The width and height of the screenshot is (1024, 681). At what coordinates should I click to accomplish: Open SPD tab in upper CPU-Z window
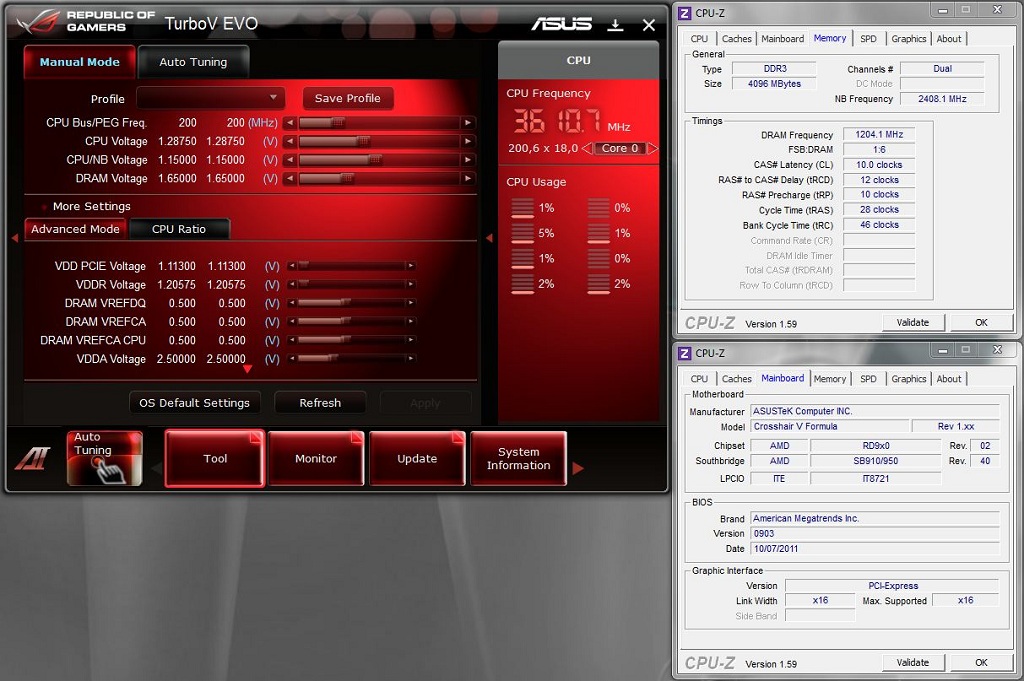click(x=868, y=39)
